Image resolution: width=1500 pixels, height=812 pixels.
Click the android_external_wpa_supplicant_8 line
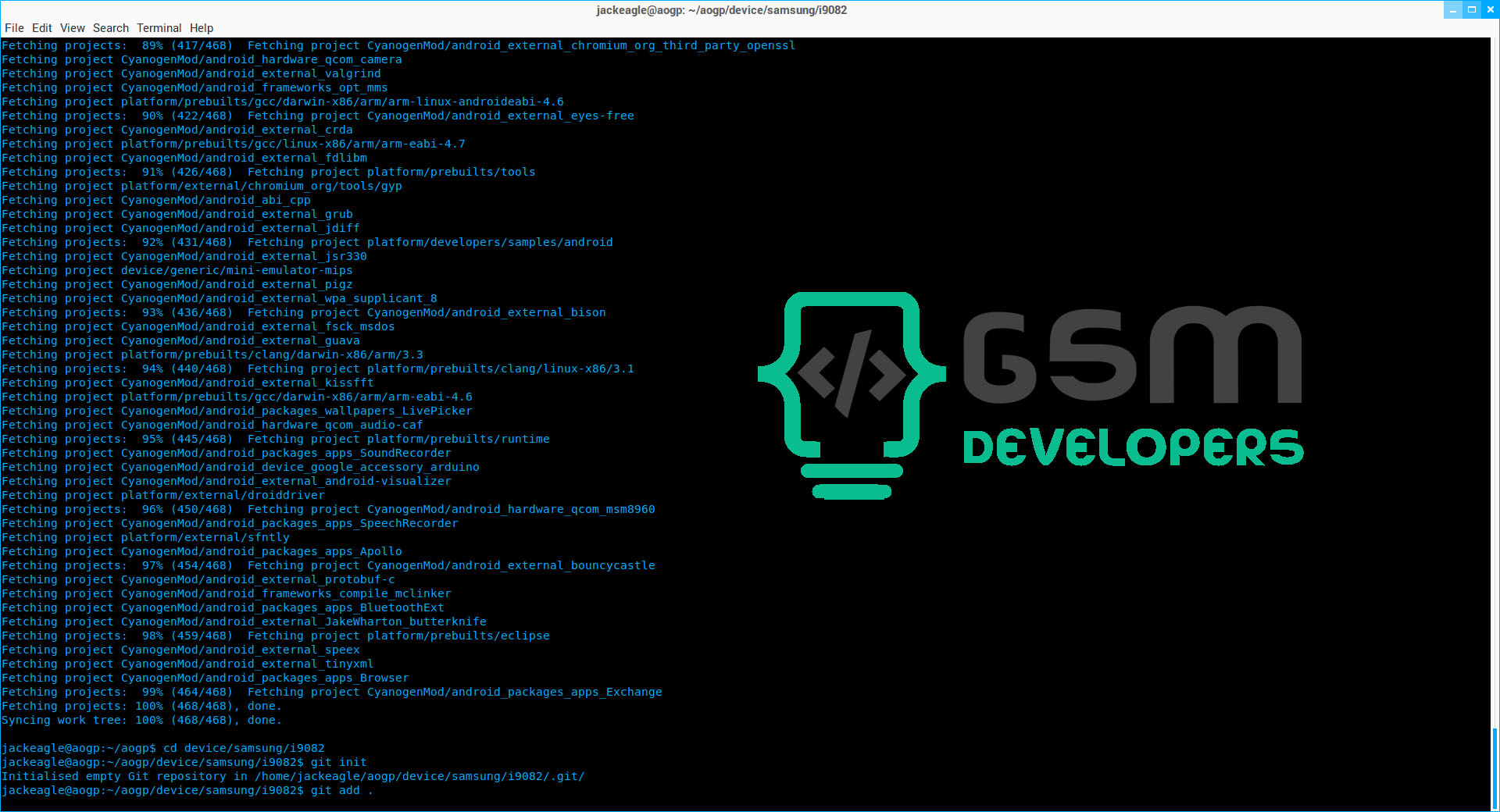pos(220,299)
